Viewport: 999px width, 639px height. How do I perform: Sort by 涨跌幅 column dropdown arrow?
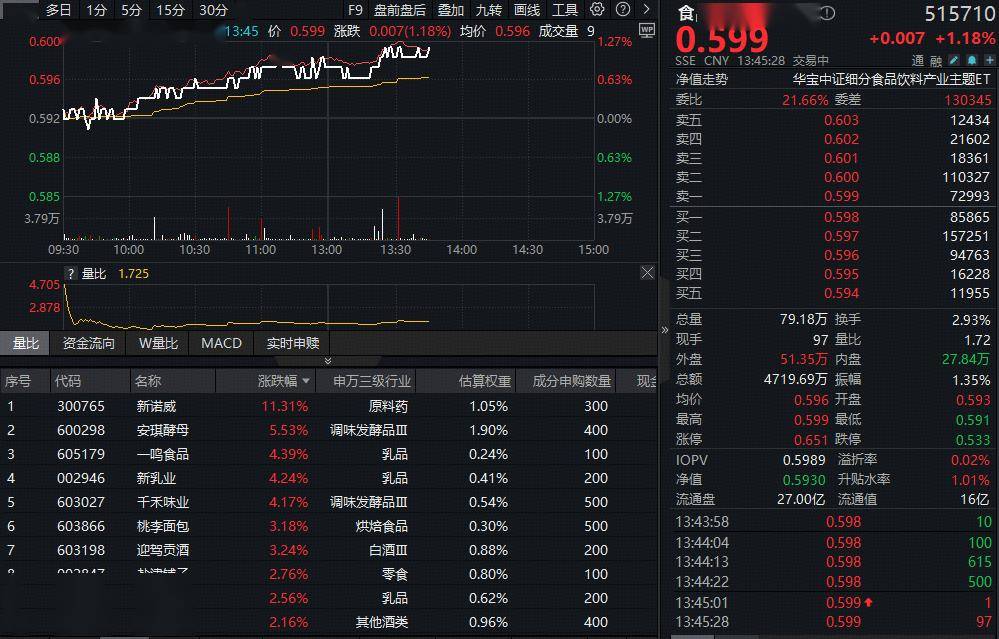point(305,381)
